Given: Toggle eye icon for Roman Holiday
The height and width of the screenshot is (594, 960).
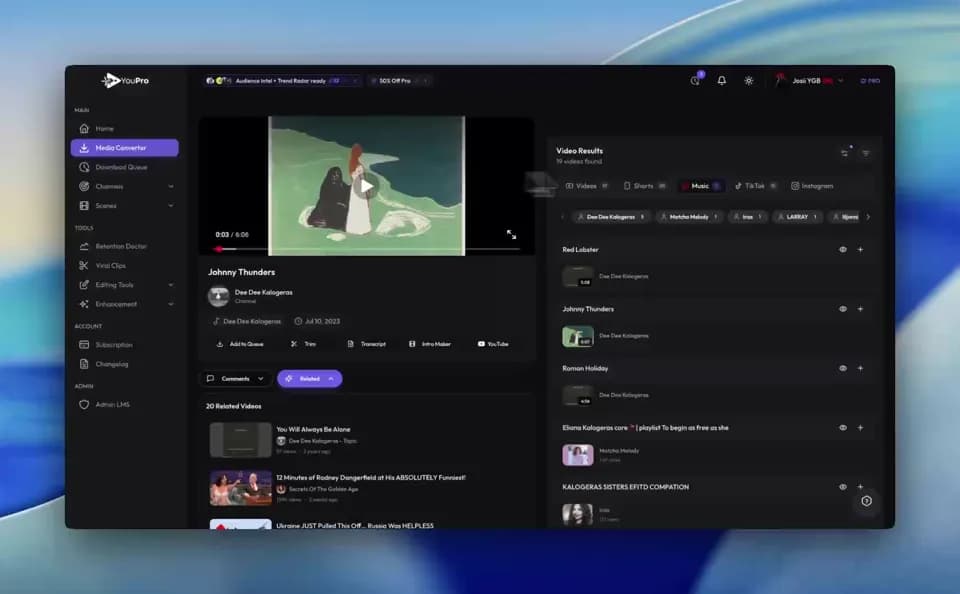Looking at the screenshot, I should (843, 369).
